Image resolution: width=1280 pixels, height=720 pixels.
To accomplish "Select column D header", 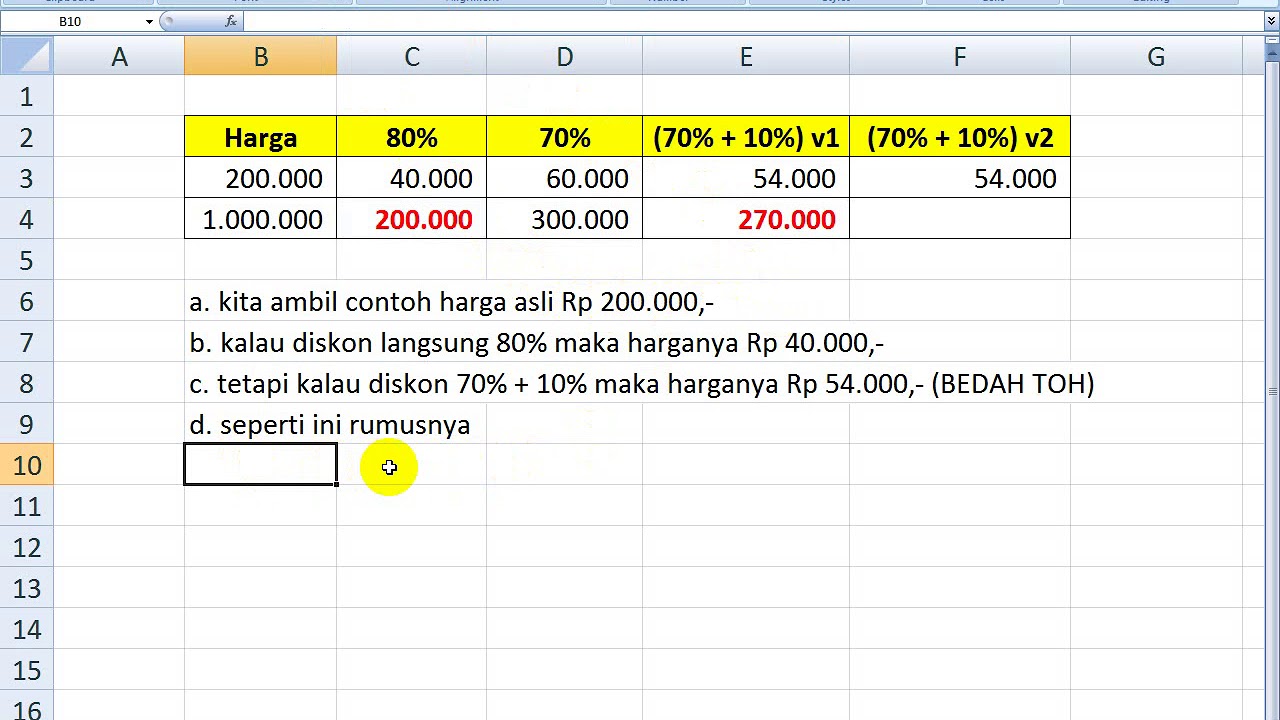I will (564, 57).
